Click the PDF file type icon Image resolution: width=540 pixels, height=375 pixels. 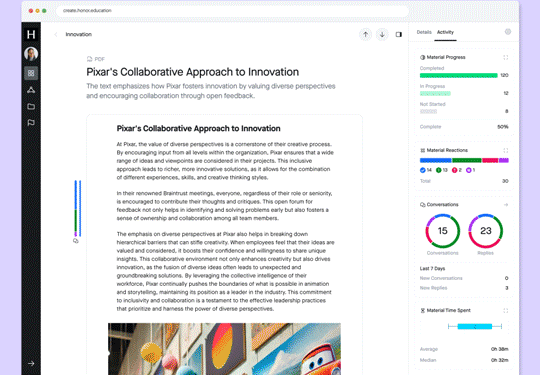90,59
